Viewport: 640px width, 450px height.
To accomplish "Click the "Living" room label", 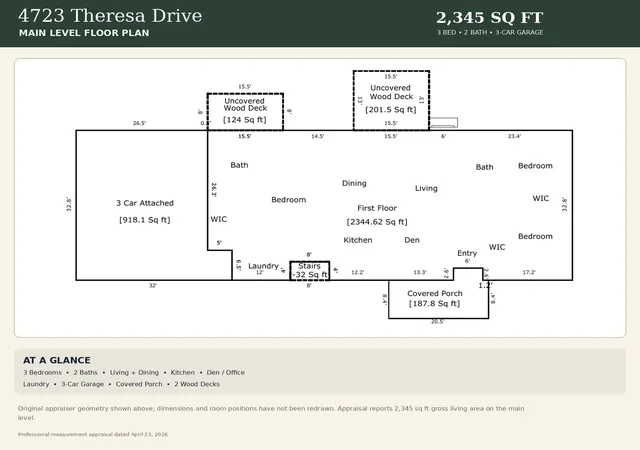I will point(426,188).
